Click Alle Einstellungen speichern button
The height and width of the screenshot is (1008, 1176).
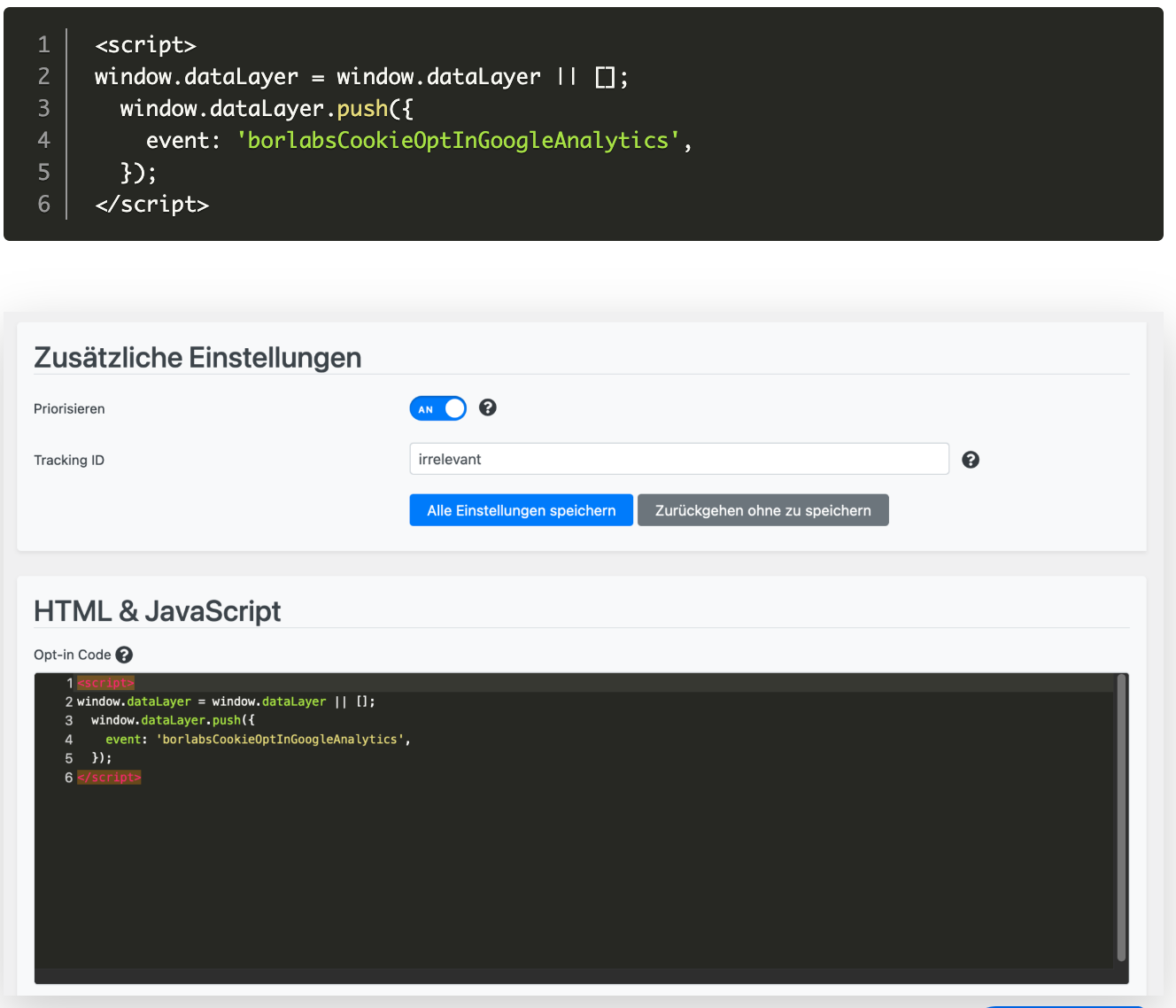[x=521, y=510]
